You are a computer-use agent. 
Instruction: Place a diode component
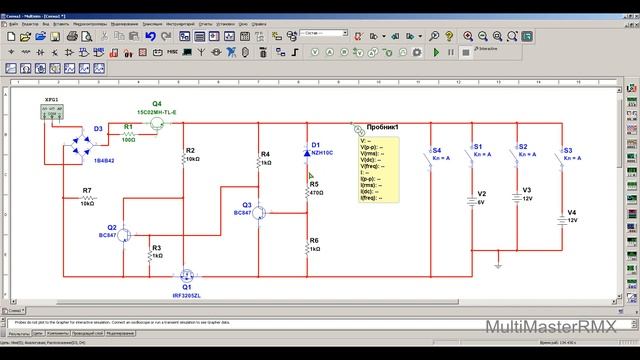pos(40,52)
